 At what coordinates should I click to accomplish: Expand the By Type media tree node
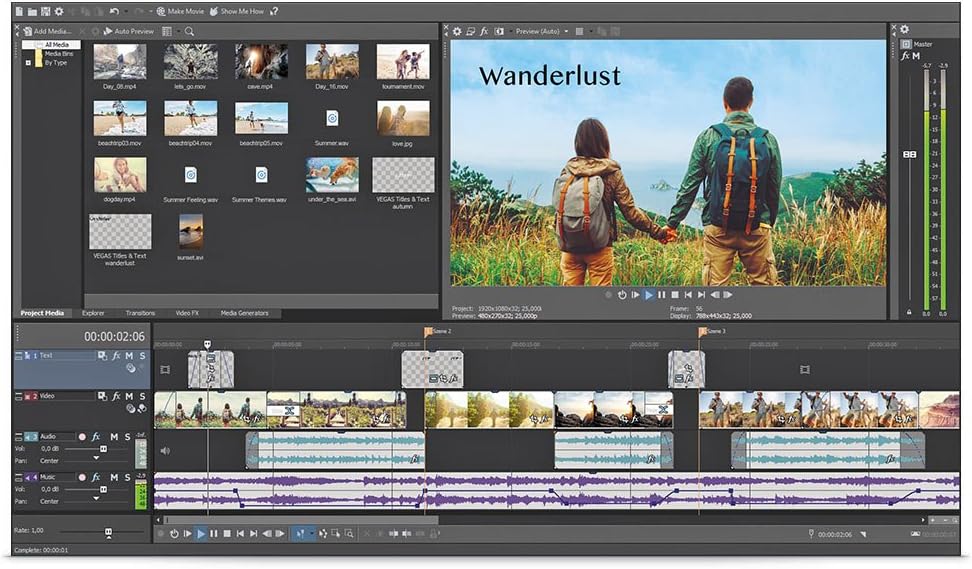click(x=28, y=62)
